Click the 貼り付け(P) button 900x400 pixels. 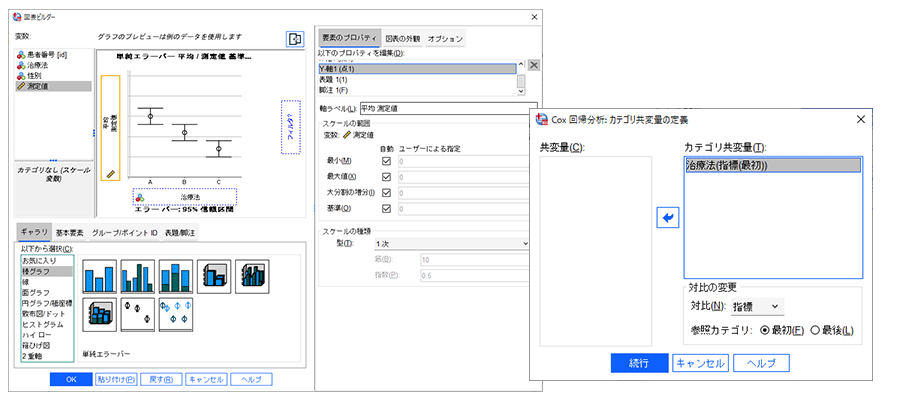coord(116,379)
